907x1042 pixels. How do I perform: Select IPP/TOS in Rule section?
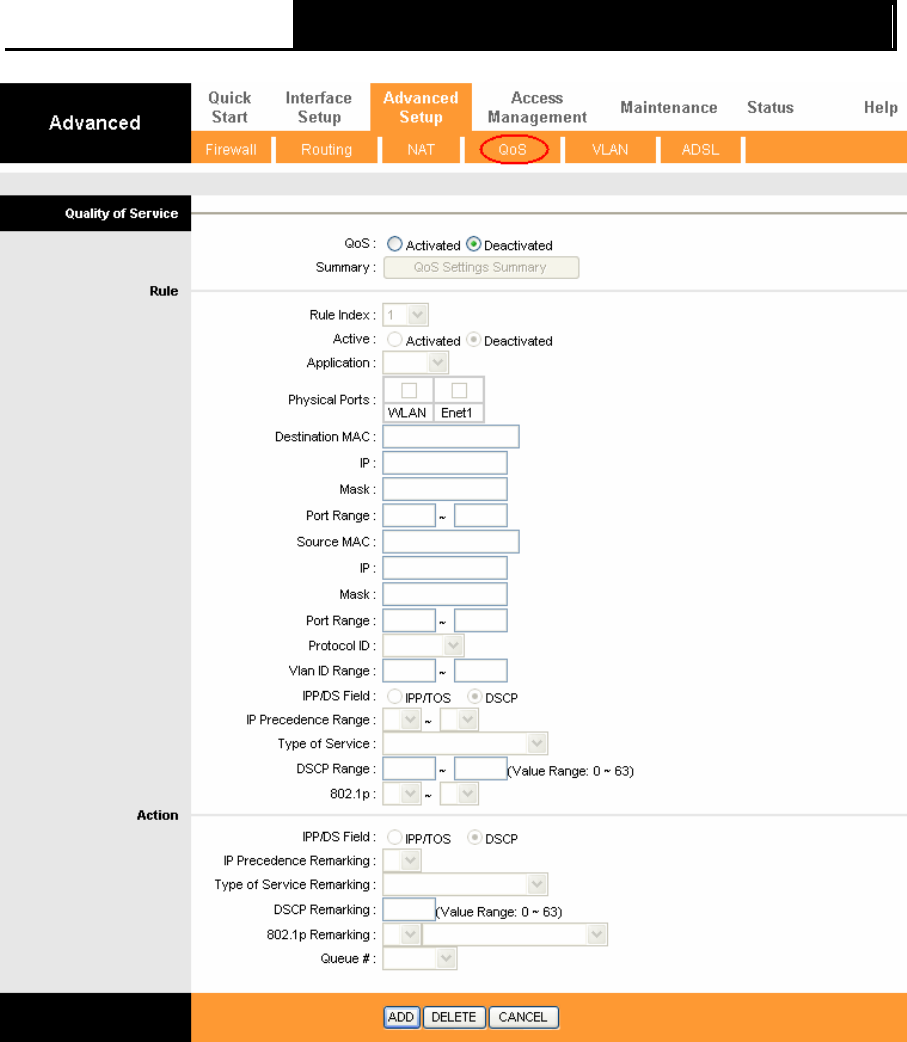(395, 696)
